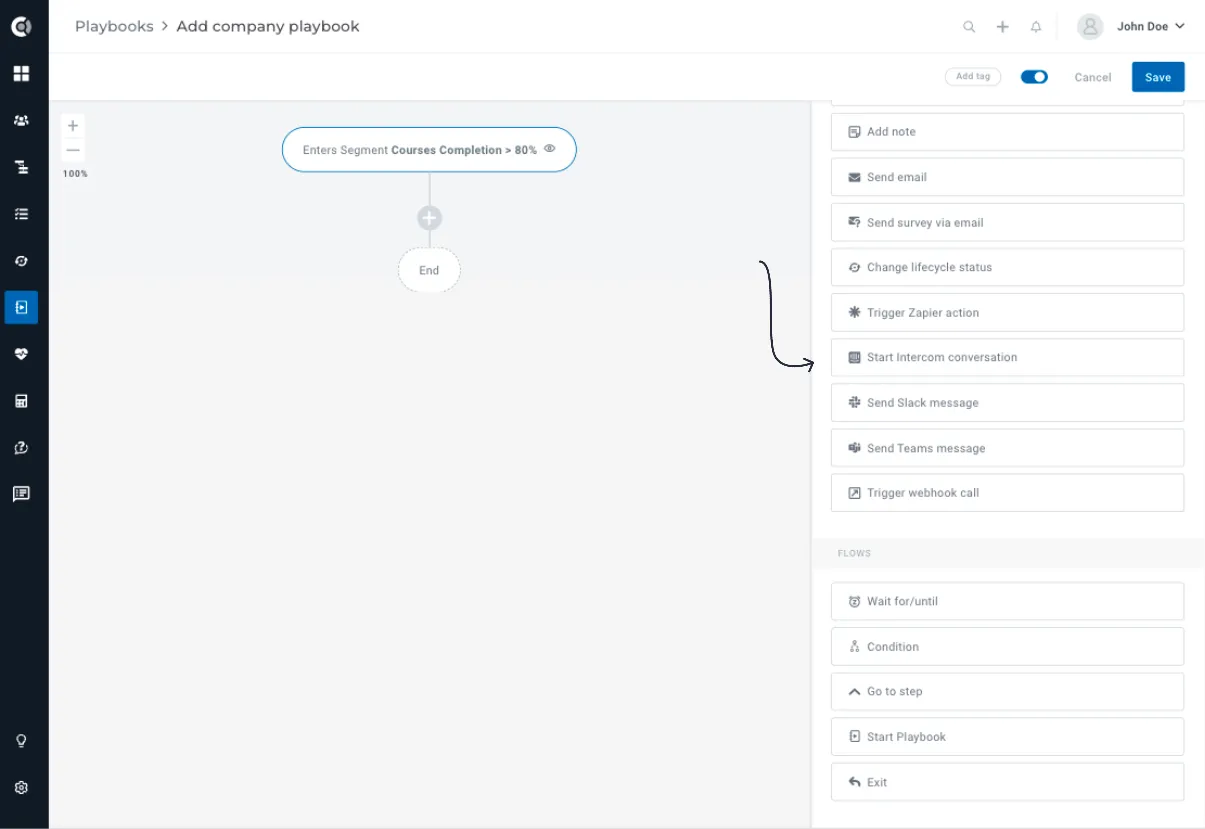The image size is (1205, 829).
Task: Open the lightbulb icon in the sidebar
Action: (21, 741)
